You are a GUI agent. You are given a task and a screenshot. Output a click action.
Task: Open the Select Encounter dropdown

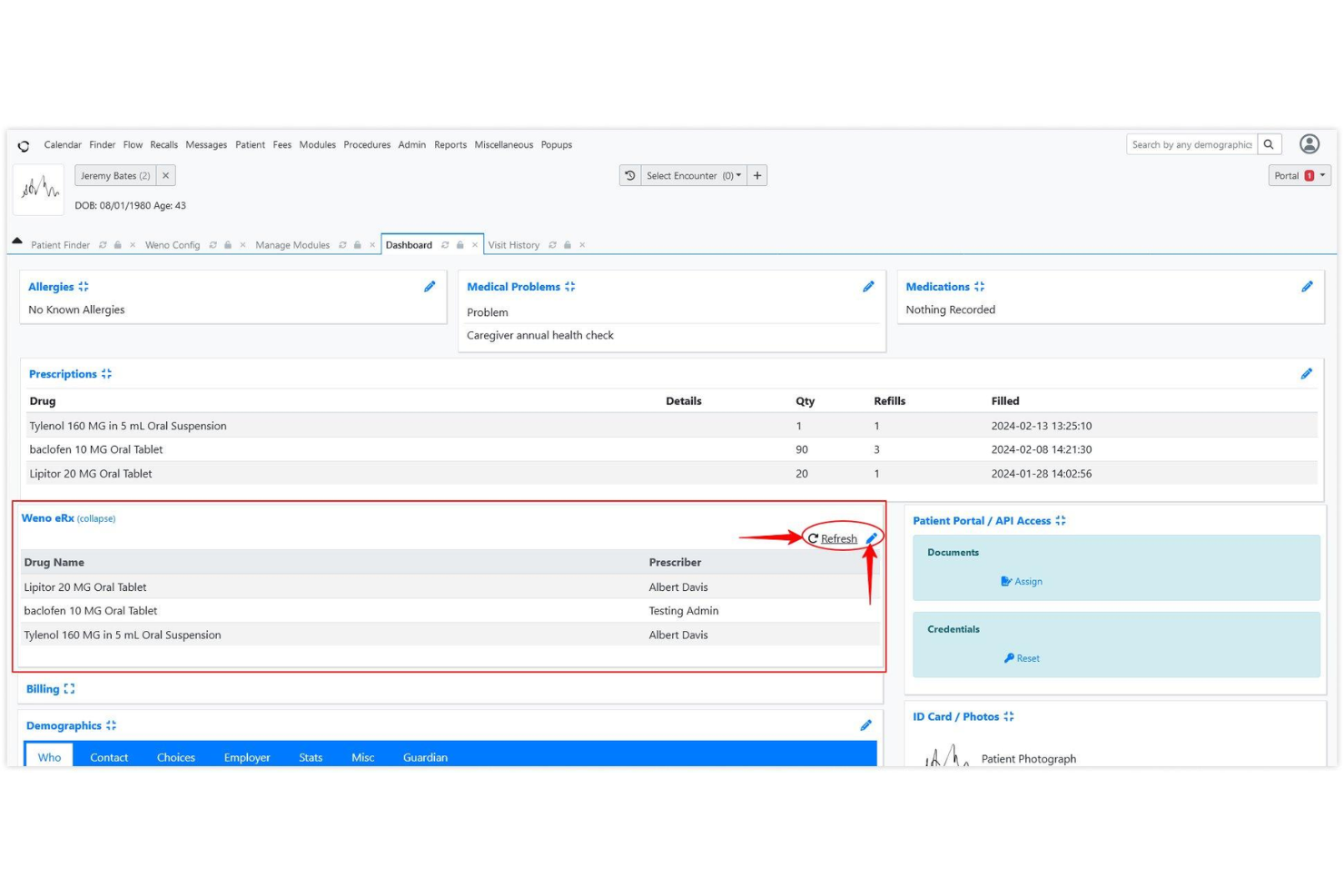tap(692, 175)
